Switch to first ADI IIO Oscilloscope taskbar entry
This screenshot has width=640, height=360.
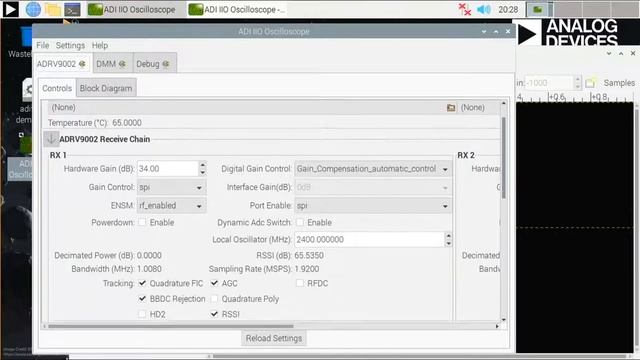pyautogui.click(x=132, y=9)
